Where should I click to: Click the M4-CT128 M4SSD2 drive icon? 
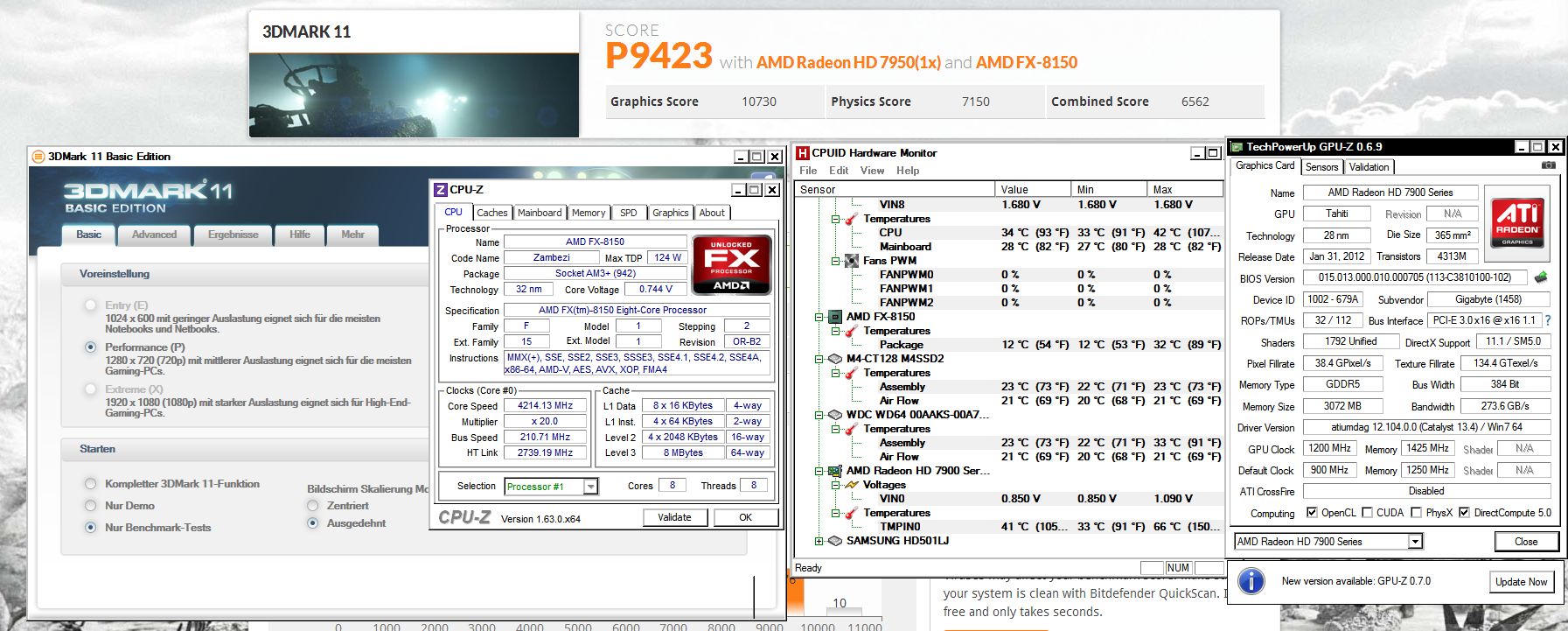[x=835, y=359]
